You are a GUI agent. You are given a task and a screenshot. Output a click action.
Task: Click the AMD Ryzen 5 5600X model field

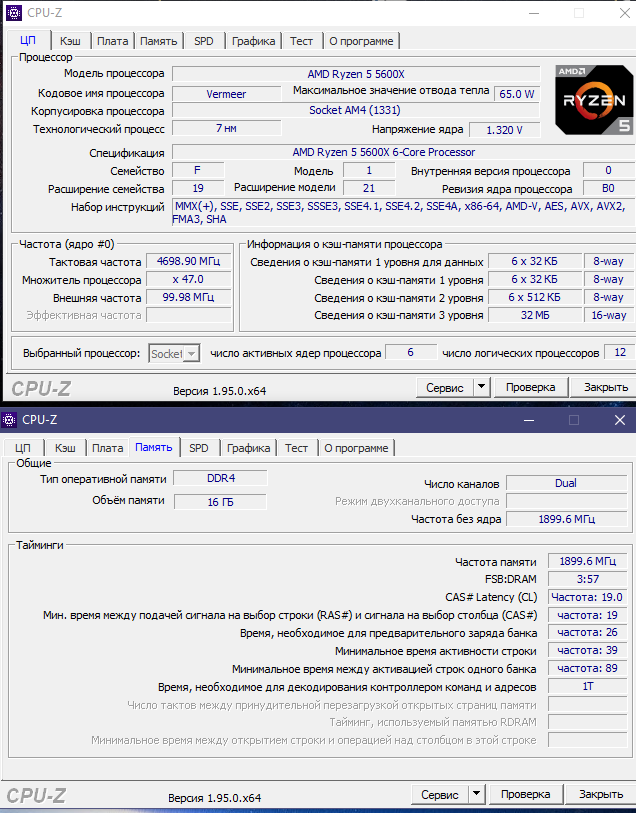point(356,74)
